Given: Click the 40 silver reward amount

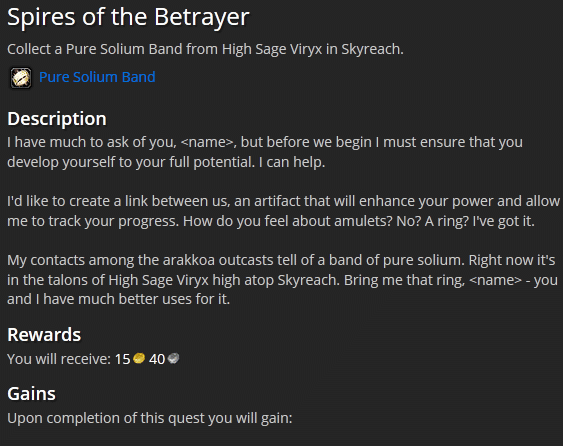Looking at the screenshot, I should click(157, 359).
